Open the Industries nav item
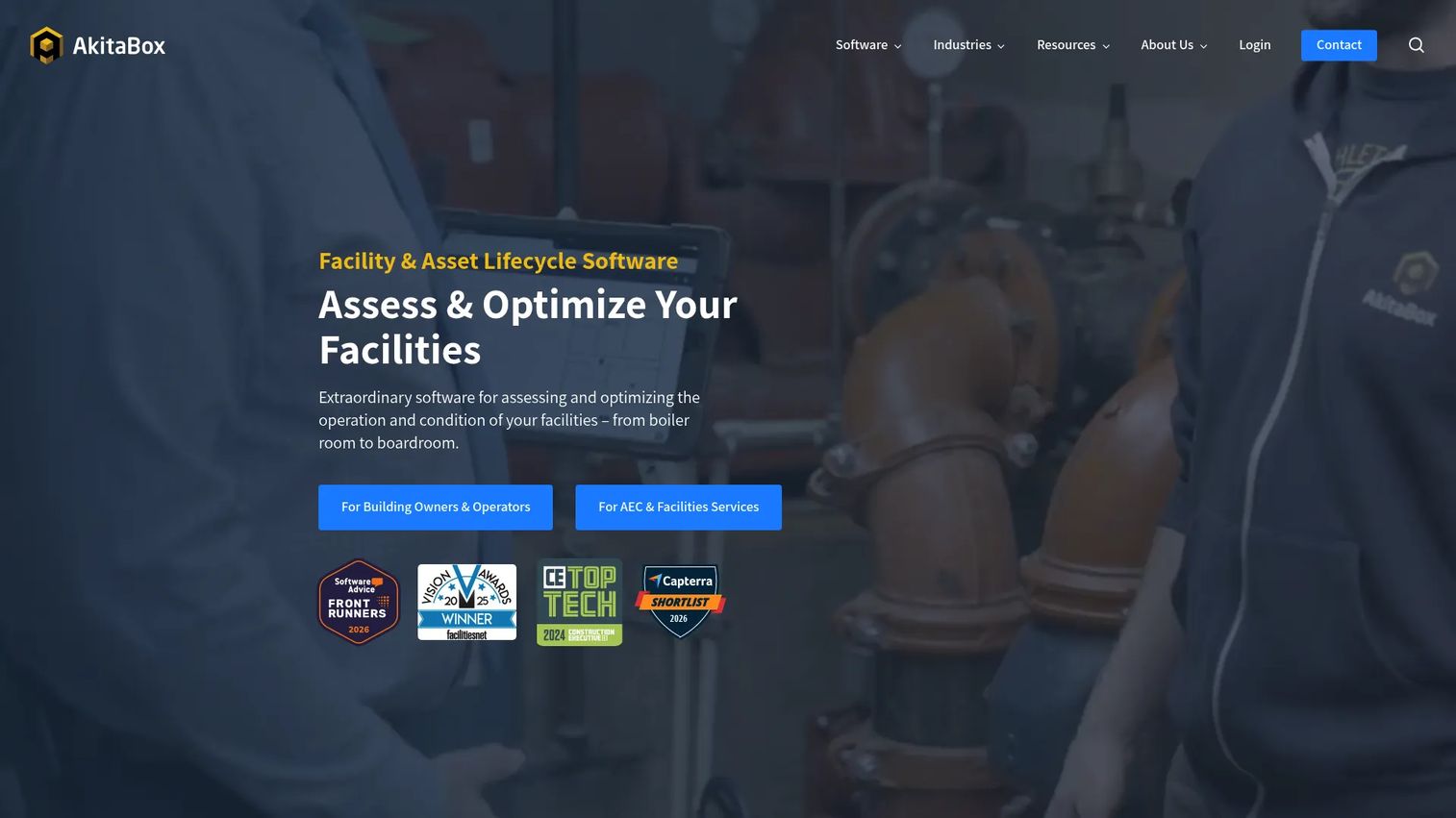This screenshot has width=1456, height=818. [x=962, y=45]
